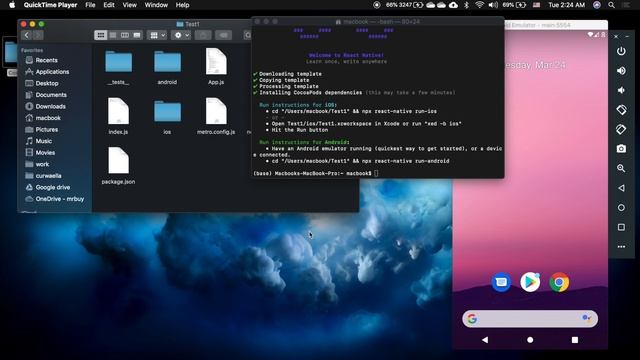Tap Android navigation bar Back button
This screenshot has height=360, width=640.
(x=485, y=340)
